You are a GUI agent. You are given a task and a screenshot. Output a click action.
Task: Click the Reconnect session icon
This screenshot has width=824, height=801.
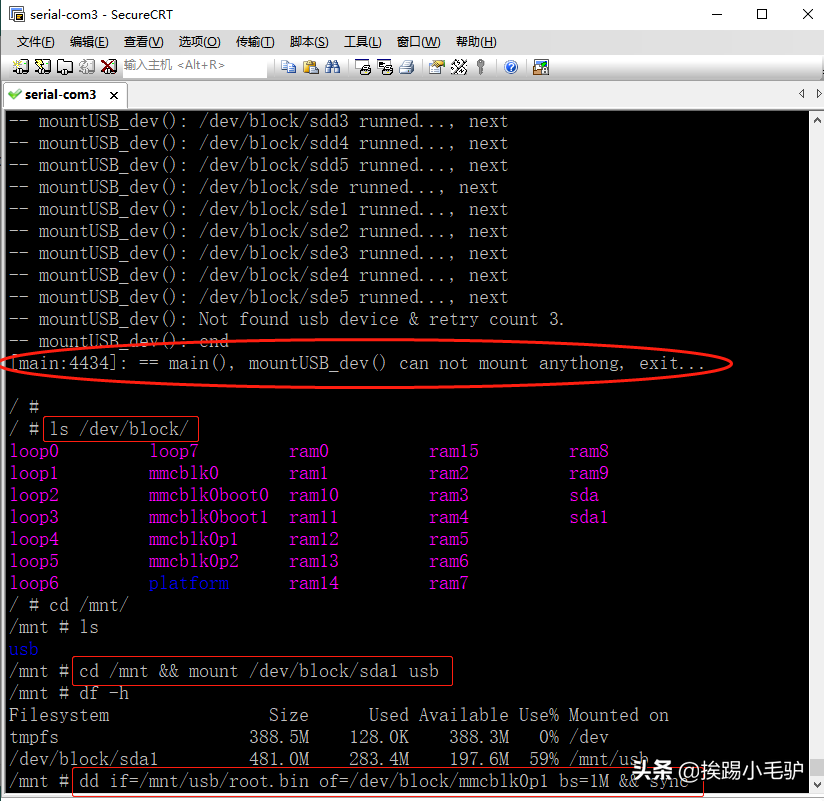pyautogui.click(x=87, y=67)
